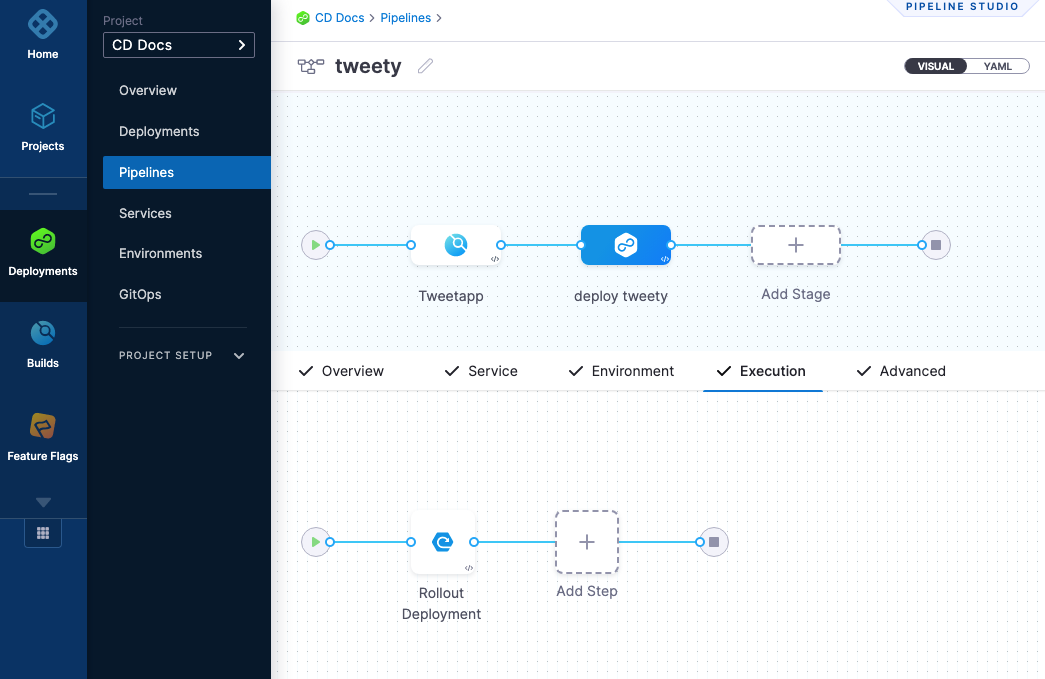Go to Pipelines breadcrumb link
This screenshot has height=679, width=1045.
405,18
